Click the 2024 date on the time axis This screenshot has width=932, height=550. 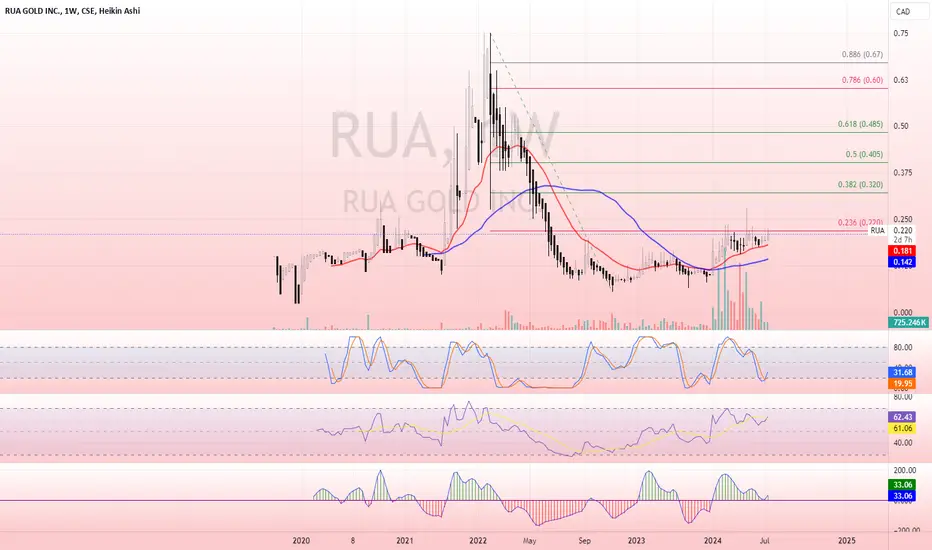point(713,540)
